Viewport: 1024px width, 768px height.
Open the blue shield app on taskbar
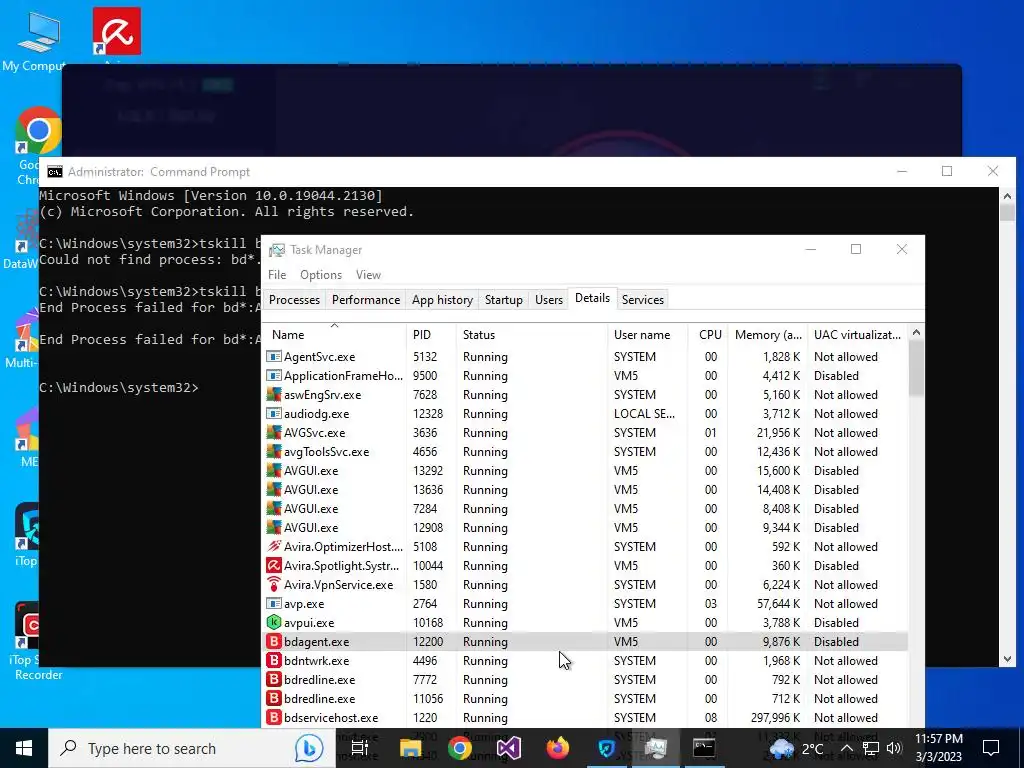coord(607,748)
